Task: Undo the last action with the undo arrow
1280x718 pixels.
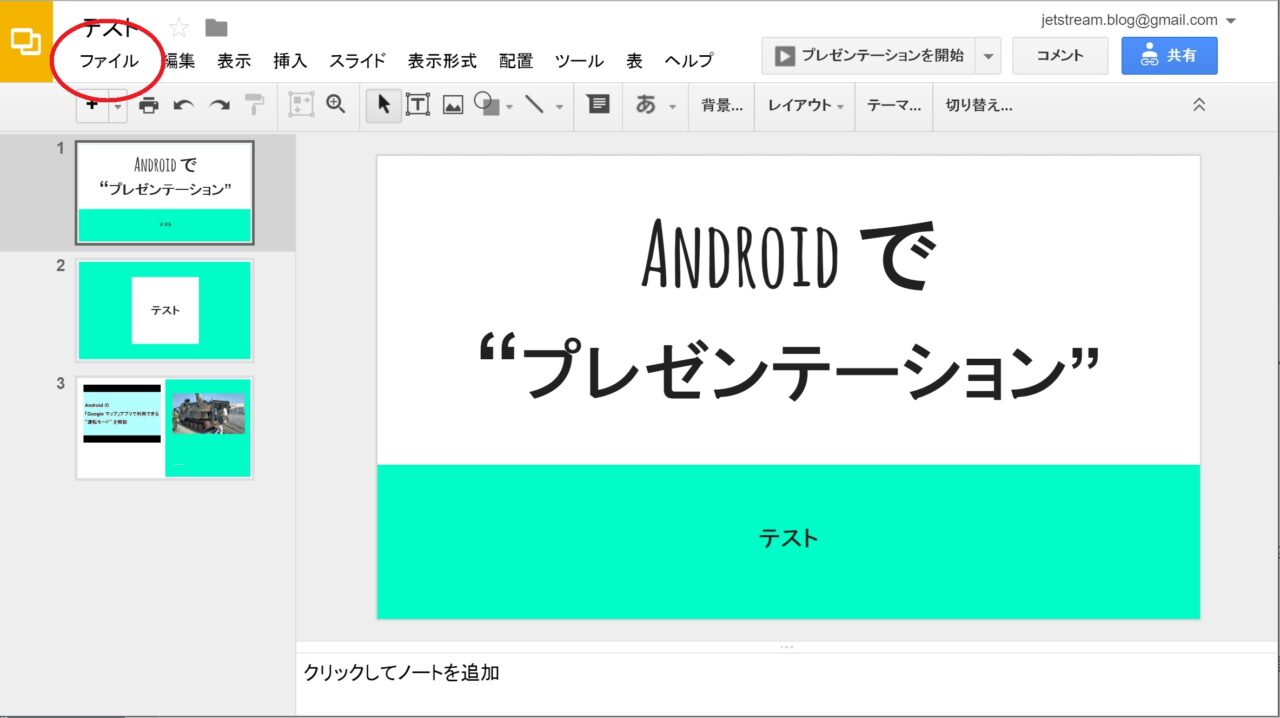Action: (183, 105)
